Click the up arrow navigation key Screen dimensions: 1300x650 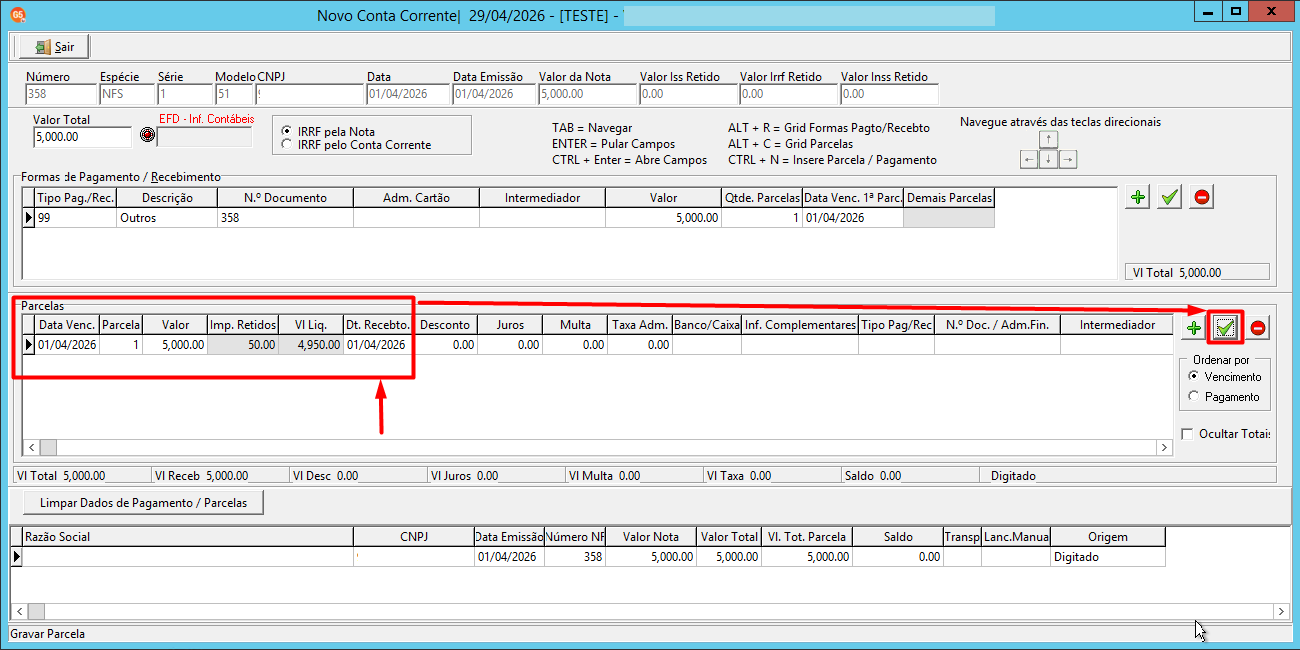click(1048, 139)
